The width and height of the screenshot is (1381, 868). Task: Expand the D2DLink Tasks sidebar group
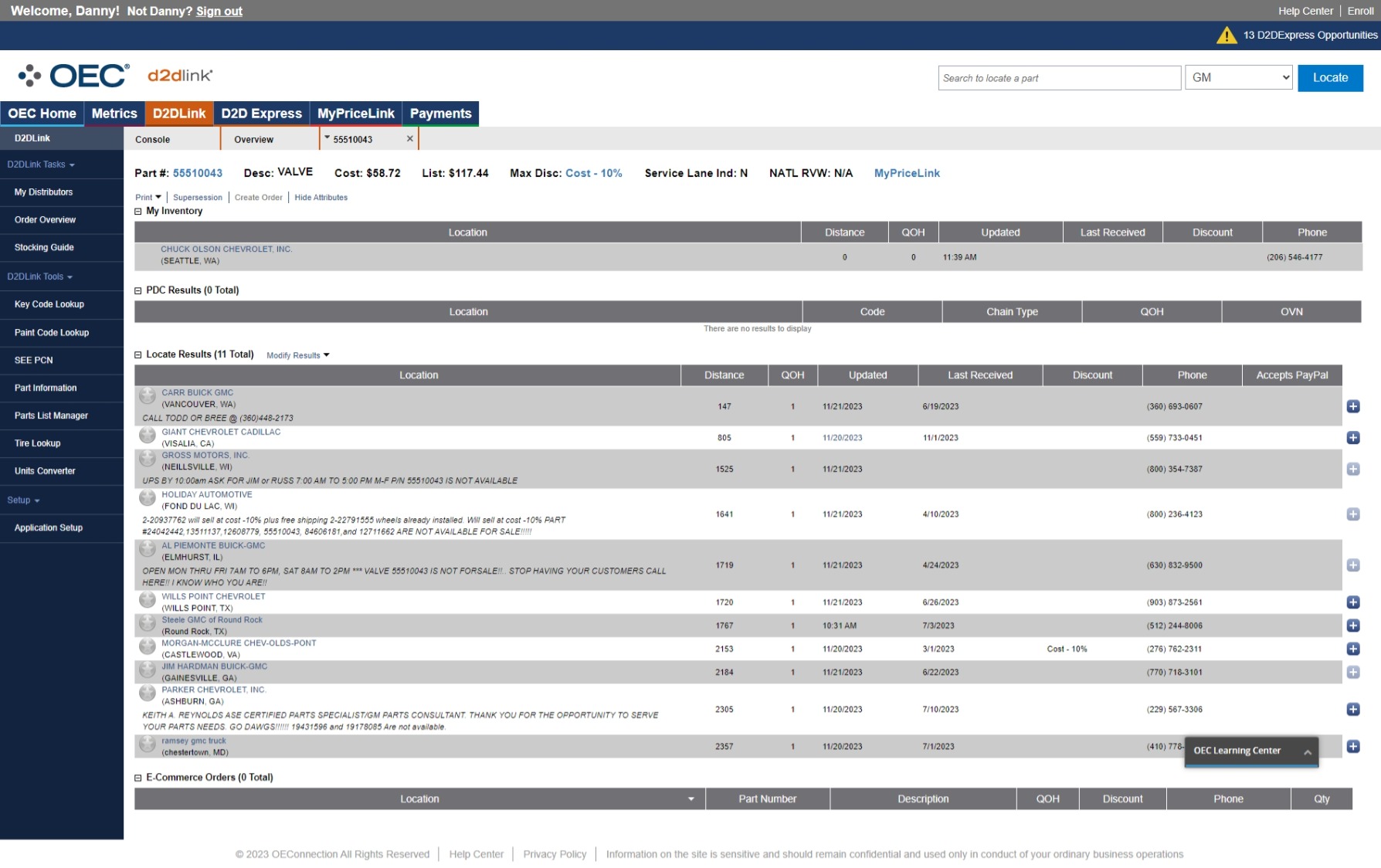point(41,164)
